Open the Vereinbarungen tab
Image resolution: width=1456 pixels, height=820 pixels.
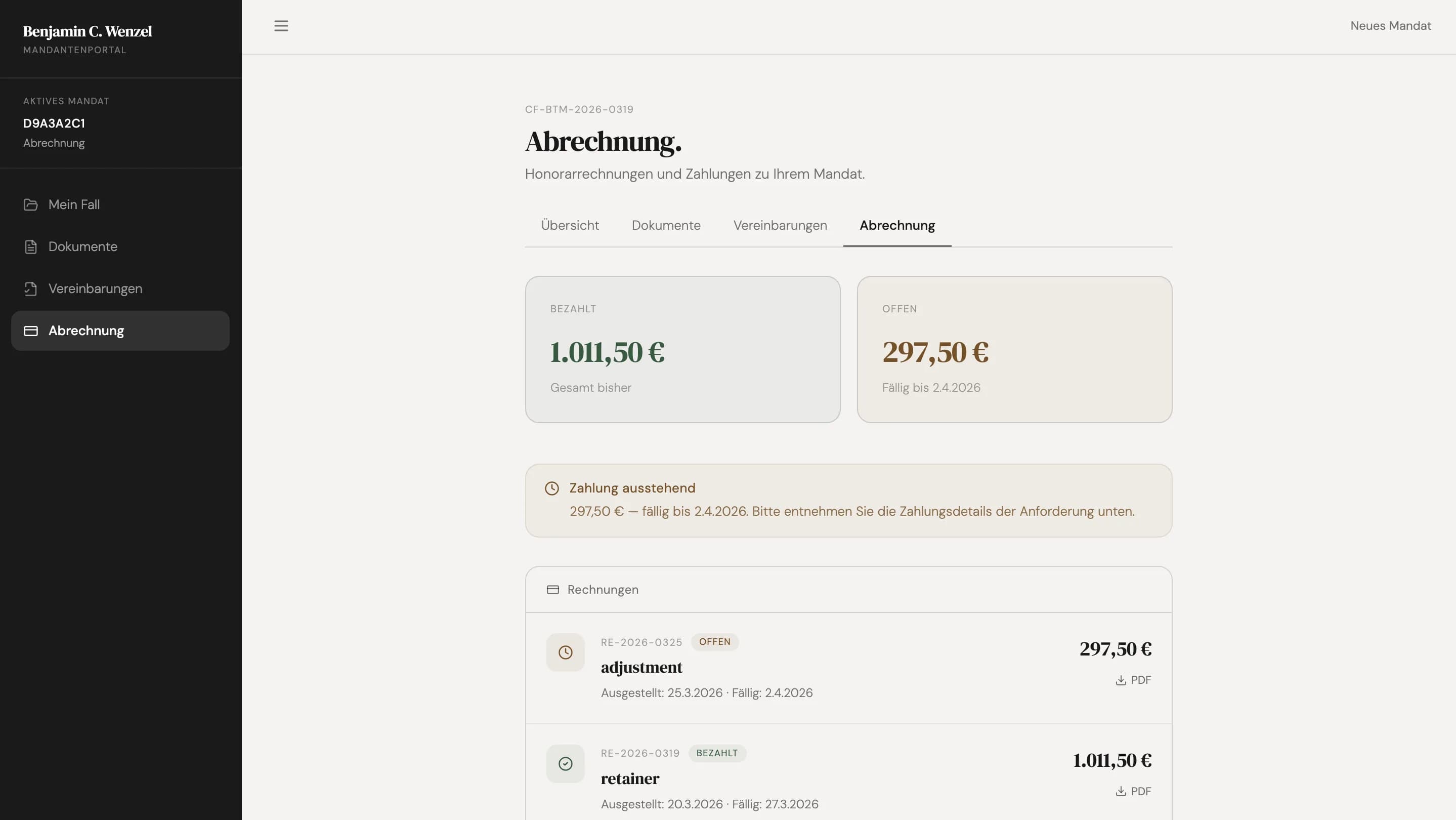click(780, 225)
